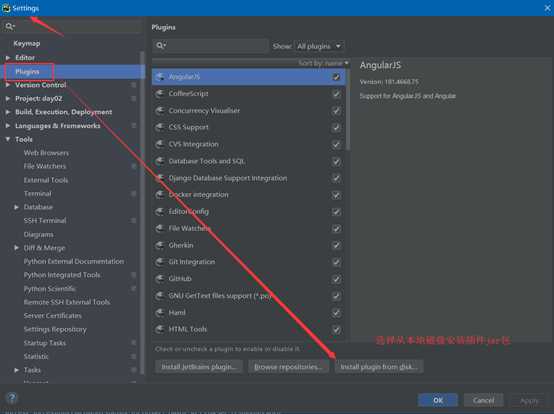Click the settings tree vertical scrollbar
Image resolution: width=554 pixels, height=414 pixels.
click(142, 212)
